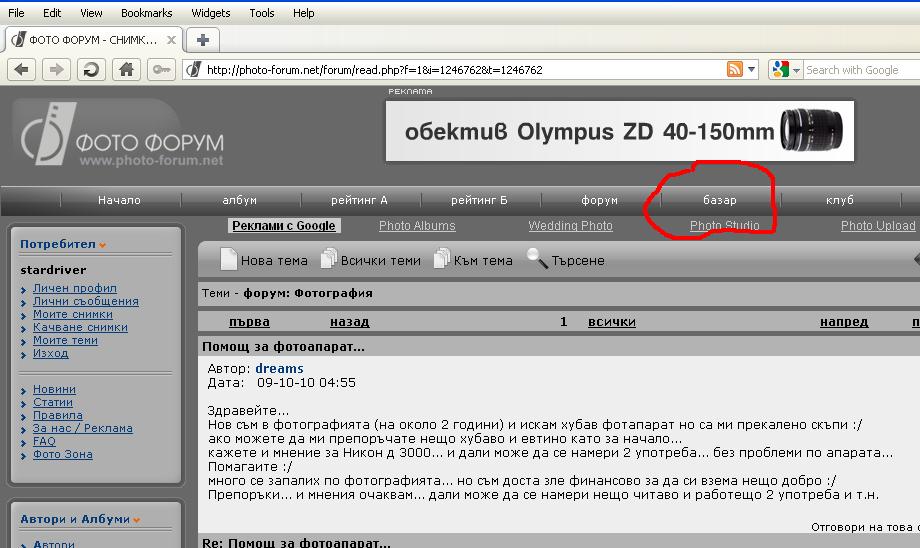
Task: Reload the page with the refresh icon
Action: [91, 69]
